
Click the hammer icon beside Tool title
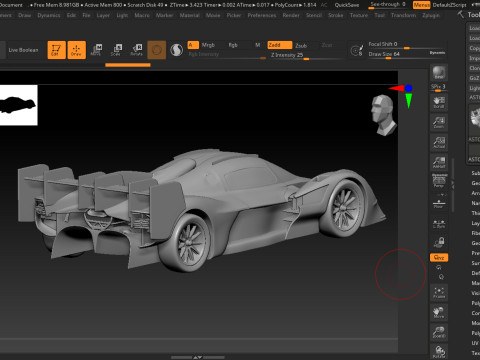pyautogui.click(x=461, y=15)
